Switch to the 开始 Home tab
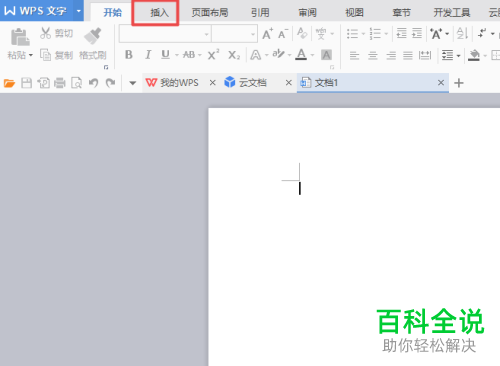Screen dimensions: 500x366 [x=112, y=13]
